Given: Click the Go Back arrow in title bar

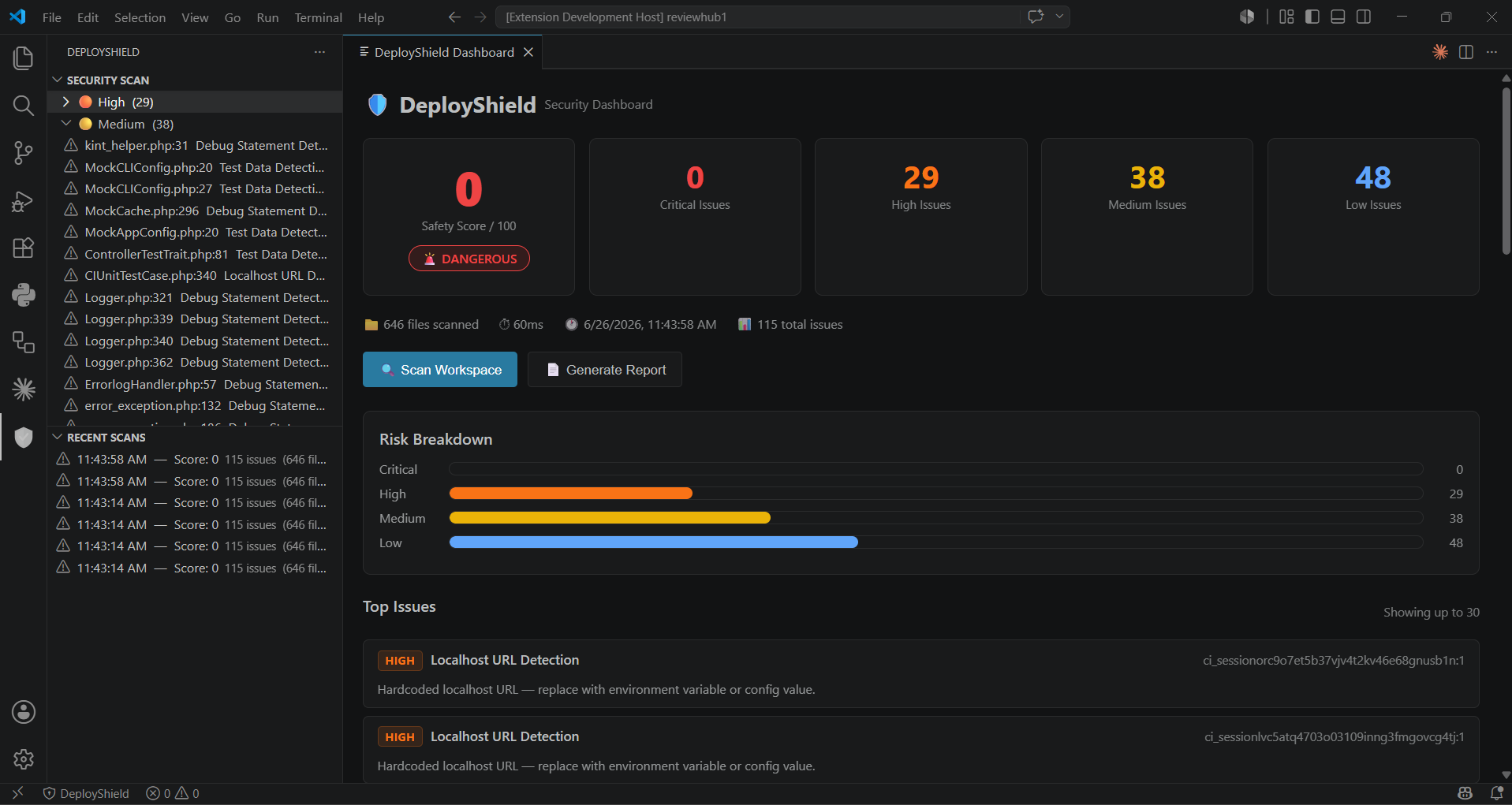Looking at the screenshot, I should click(454, 17).
